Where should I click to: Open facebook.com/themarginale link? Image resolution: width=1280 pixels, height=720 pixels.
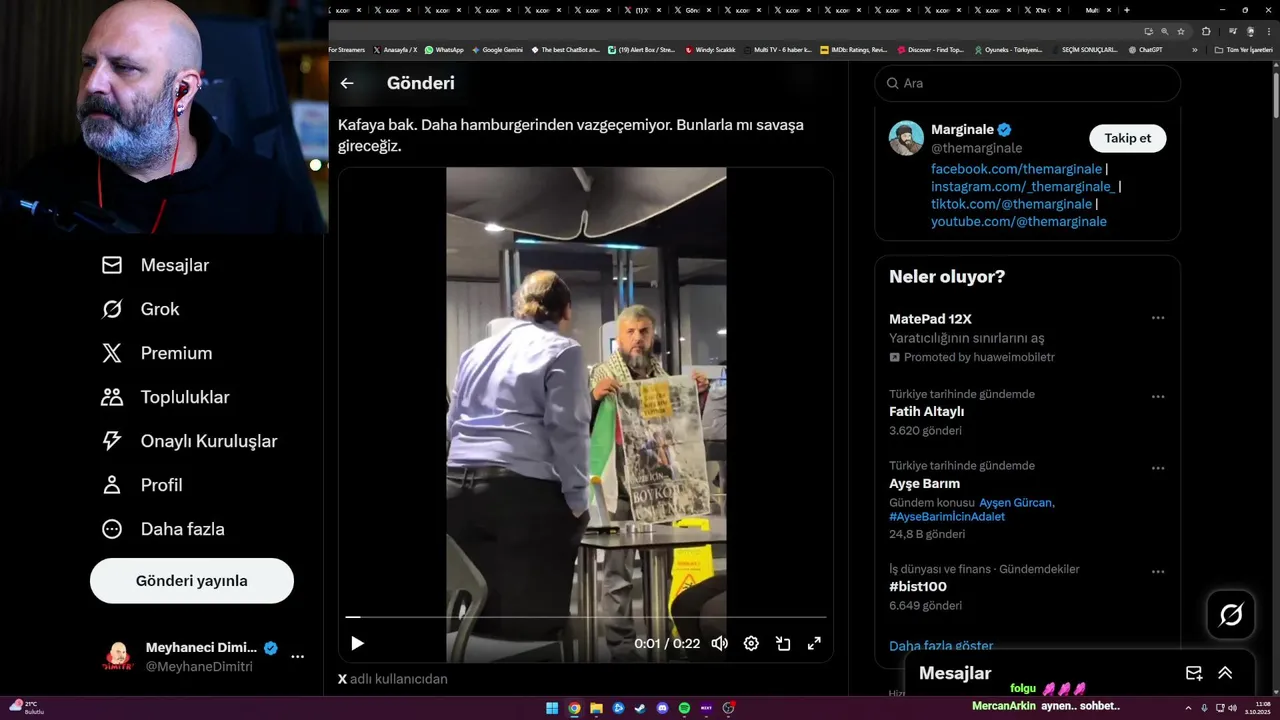coord(1016,169)
